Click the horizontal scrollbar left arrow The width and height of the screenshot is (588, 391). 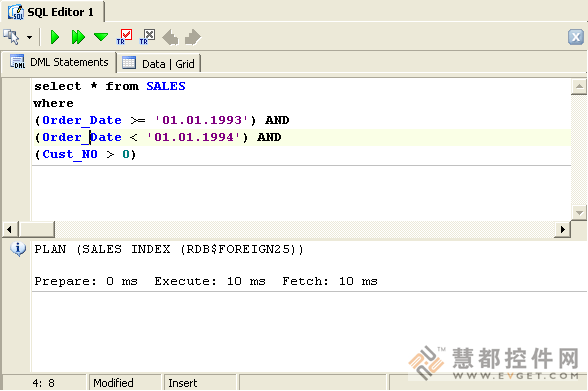(x=10, y=229)
